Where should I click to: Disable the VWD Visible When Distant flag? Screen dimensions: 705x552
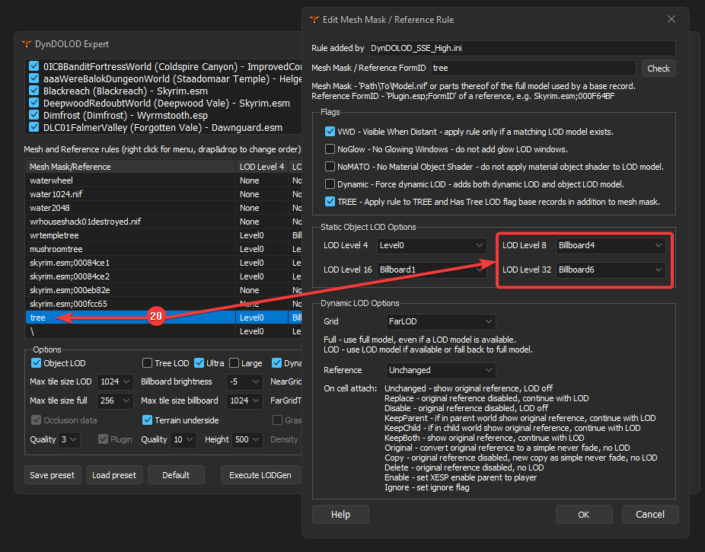pos(330,132)
